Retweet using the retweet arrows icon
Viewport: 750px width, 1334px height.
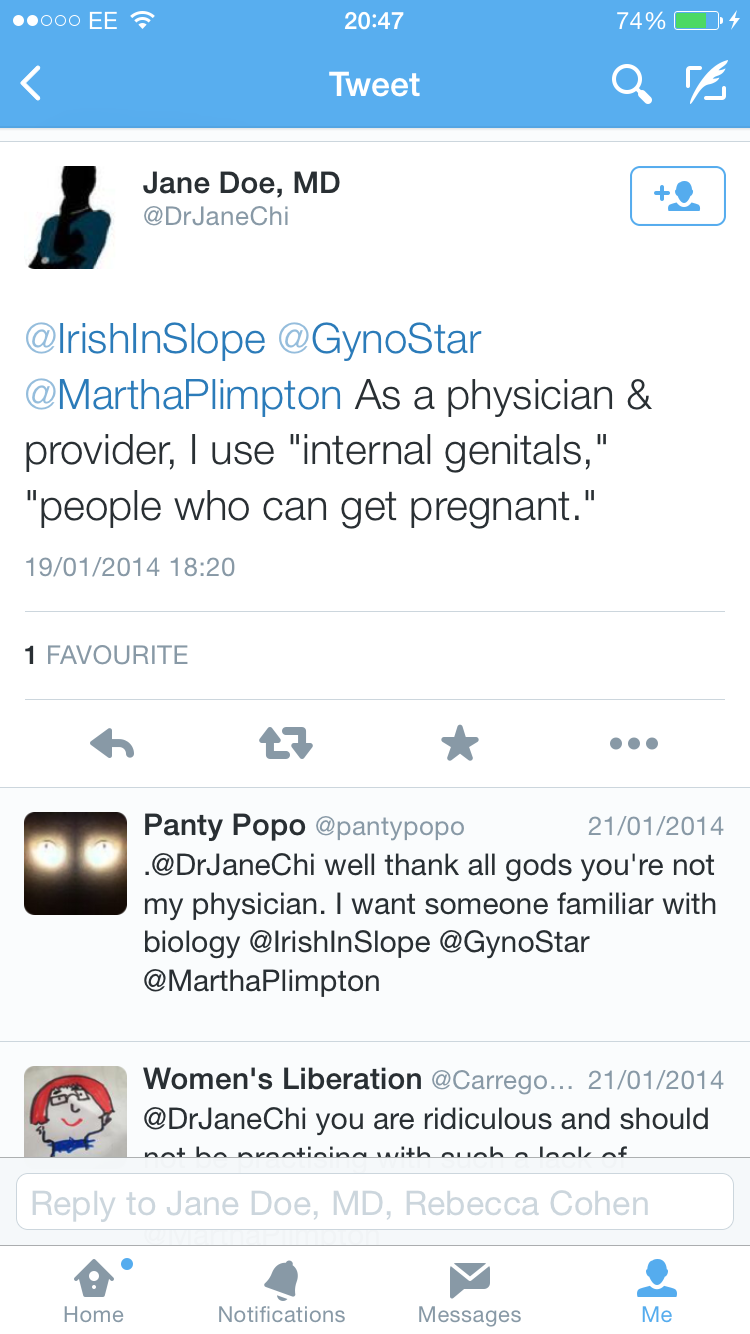pos(286,743)
